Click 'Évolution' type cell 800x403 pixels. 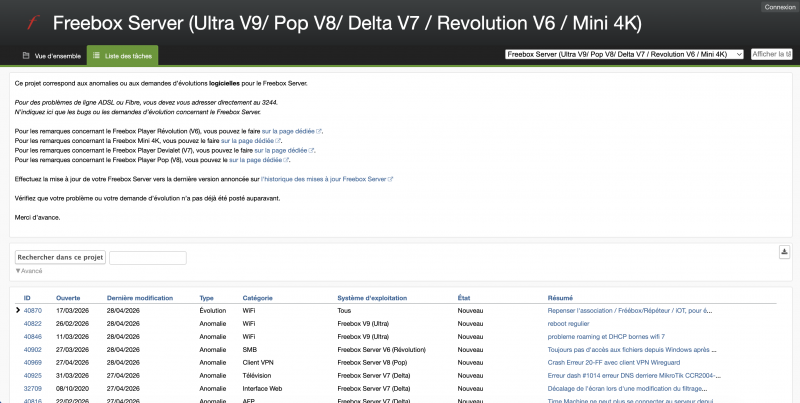coord(213,311)
